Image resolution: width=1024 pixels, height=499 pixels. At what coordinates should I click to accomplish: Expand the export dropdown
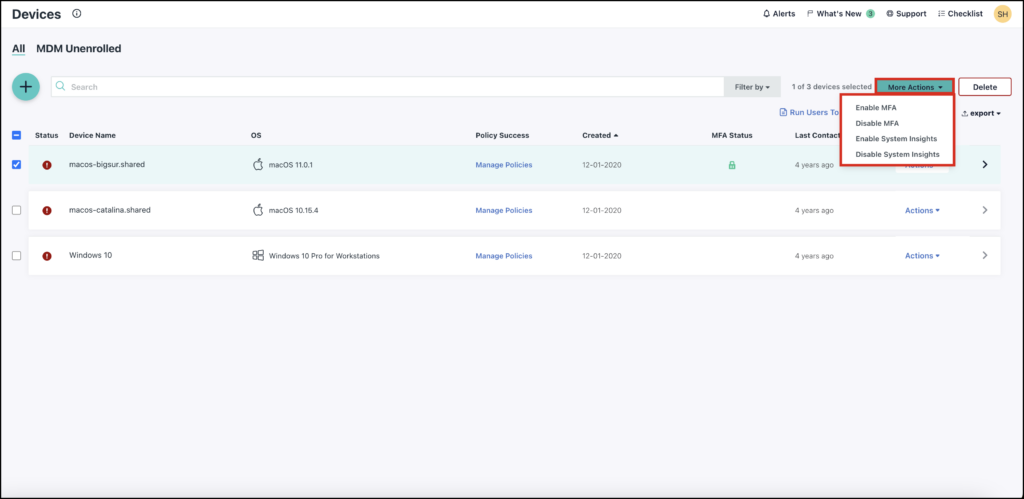(x=982, y=113)
